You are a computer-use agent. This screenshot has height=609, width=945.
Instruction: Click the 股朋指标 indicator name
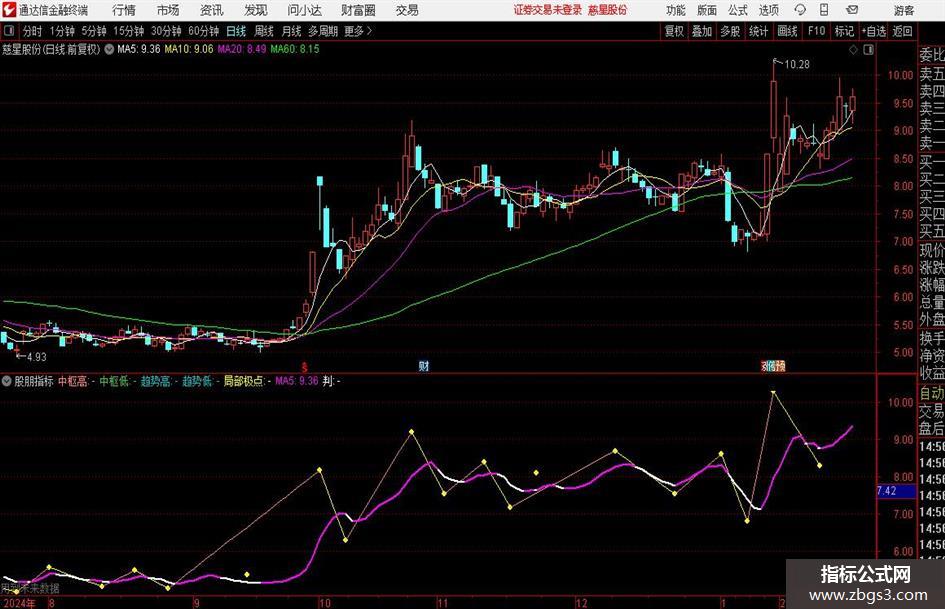tap(34, 381)
